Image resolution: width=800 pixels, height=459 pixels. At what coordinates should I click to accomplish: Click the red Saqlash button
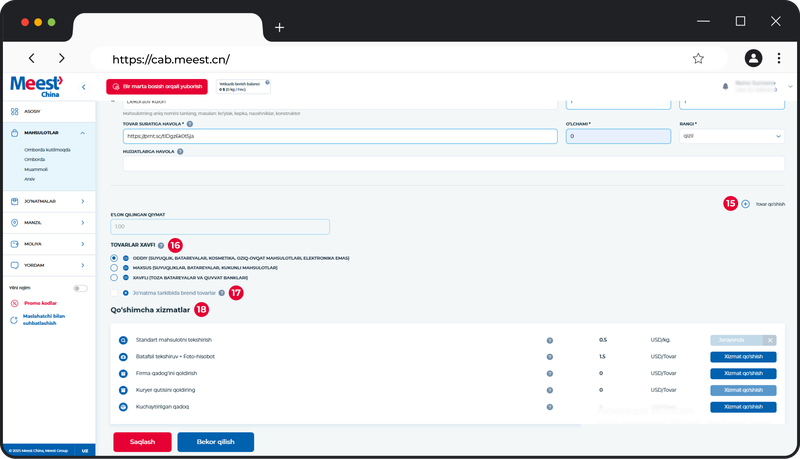point(142,441)
